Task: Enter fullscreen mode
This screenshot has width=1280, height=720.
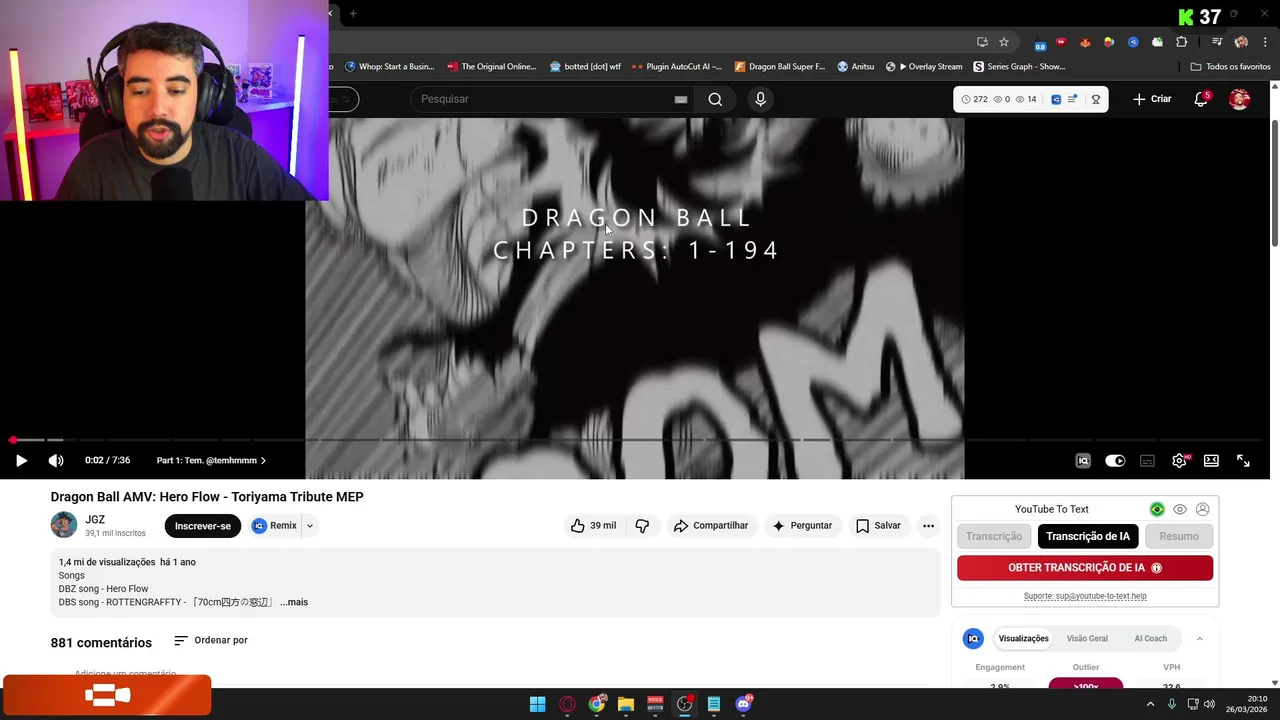Action: (1243, 460)
